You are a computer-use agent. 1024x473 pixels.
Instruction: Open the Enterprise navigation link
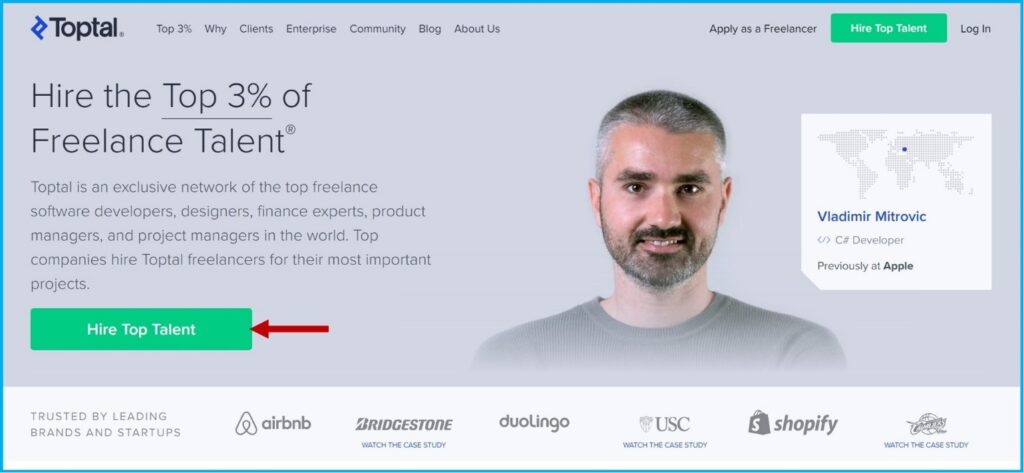[x=311, y=29]
